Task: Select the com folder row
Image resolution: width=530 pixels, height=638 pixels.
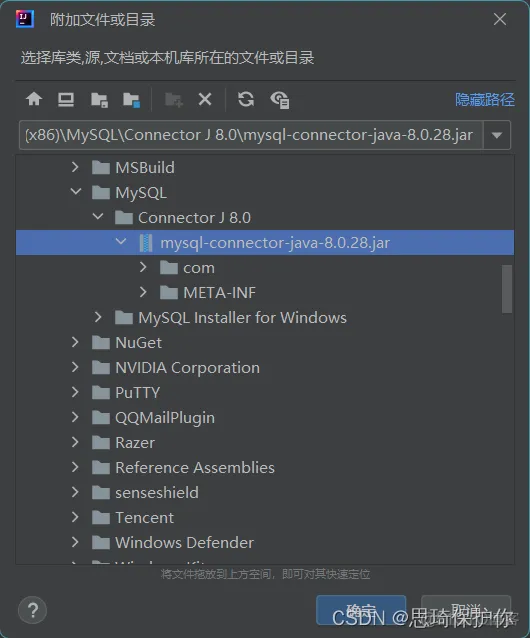Action: pos(265,268)
